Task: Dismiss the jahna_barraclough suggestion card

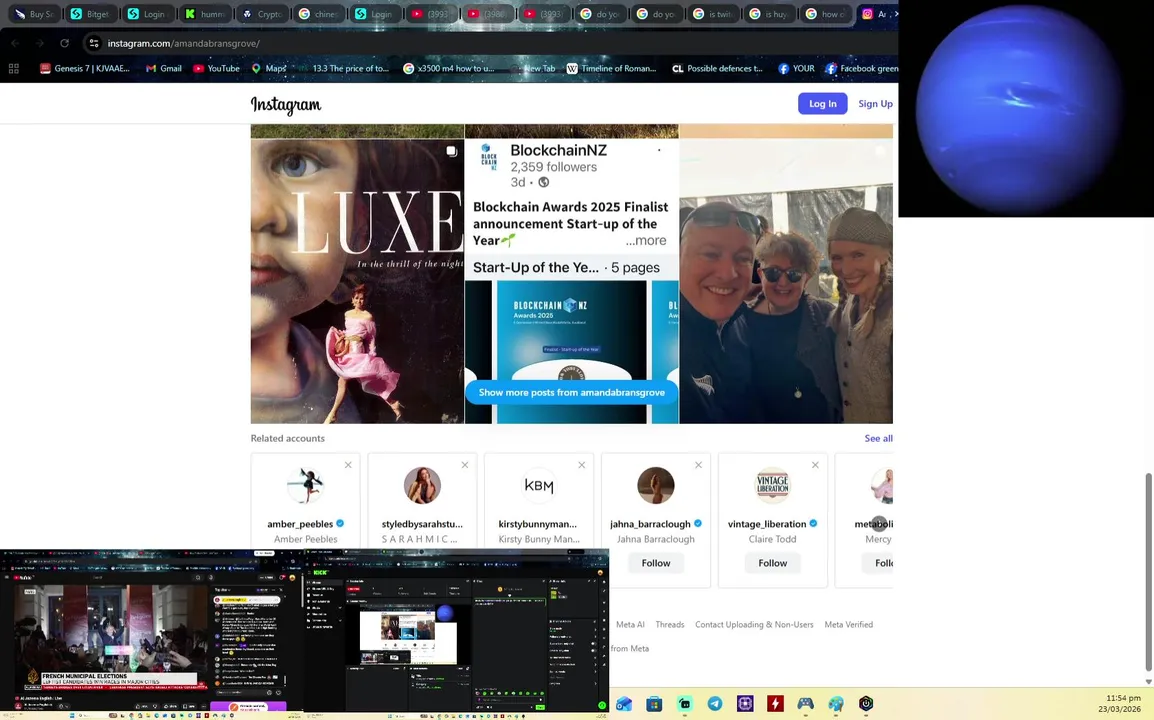Action: pos(698,465)
